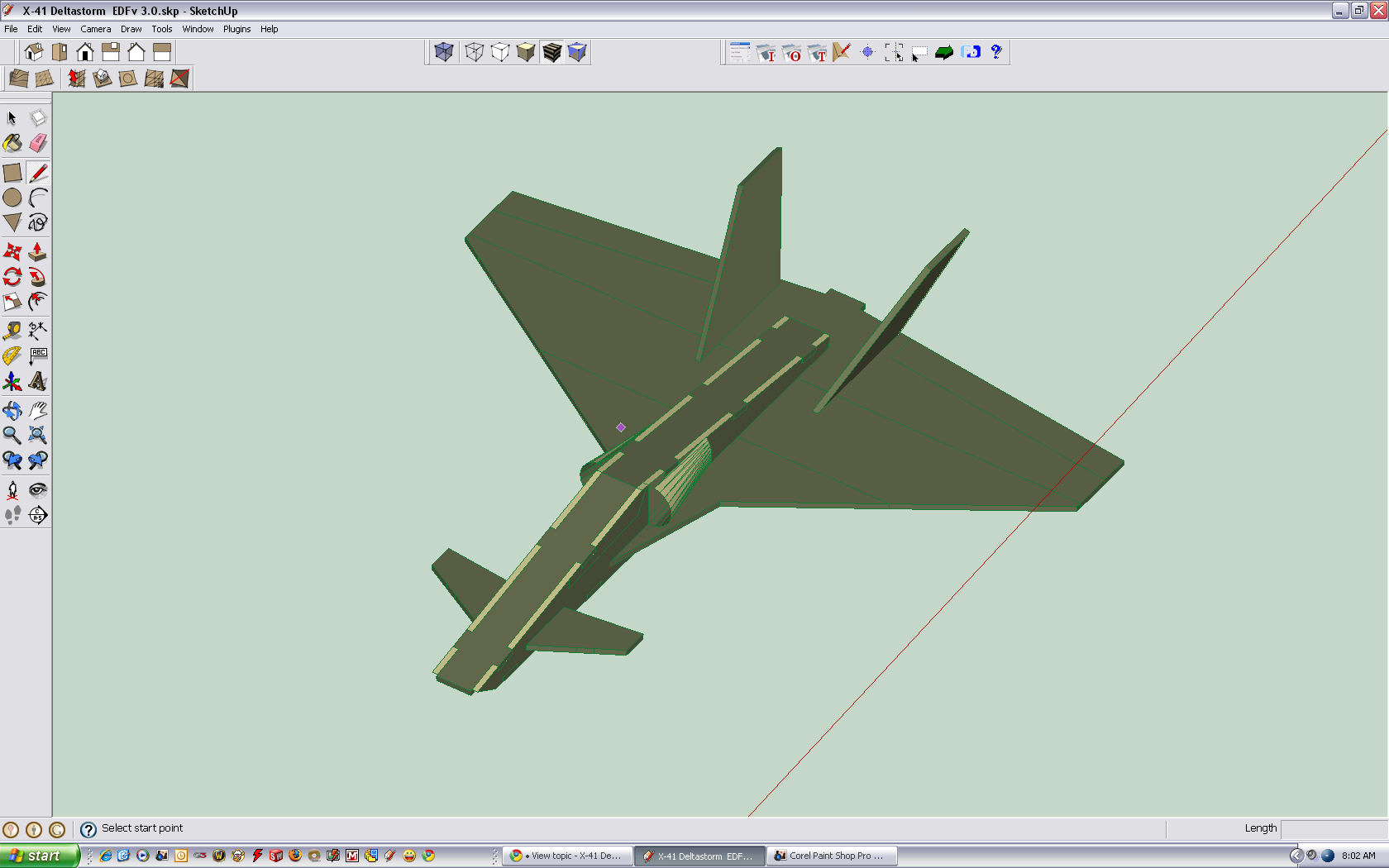The height and width of the screenshot is (868, 1389).
Task: Pick the Sandbox Smoove tool
Action: 77,79
